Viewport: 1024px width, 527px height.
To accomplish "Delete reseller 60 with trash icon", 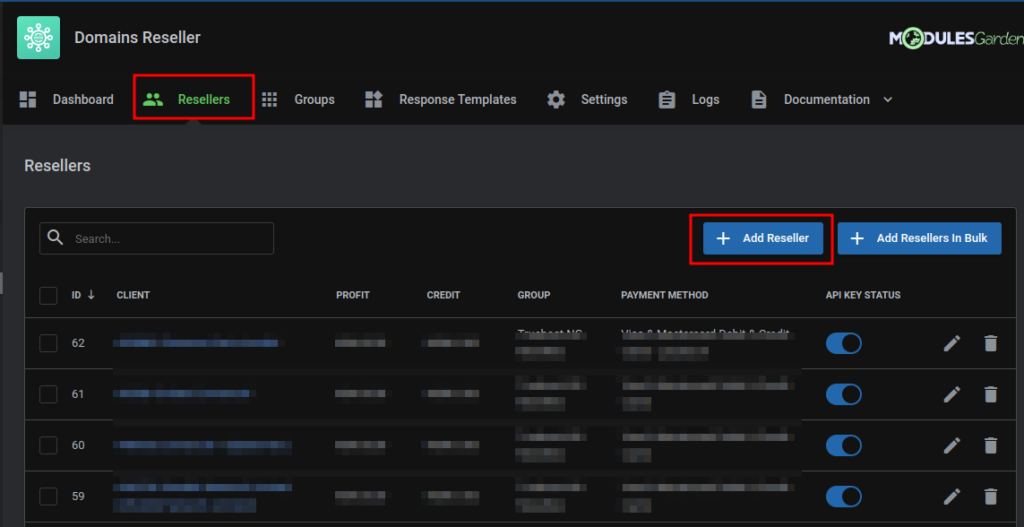I will point(991,445).
